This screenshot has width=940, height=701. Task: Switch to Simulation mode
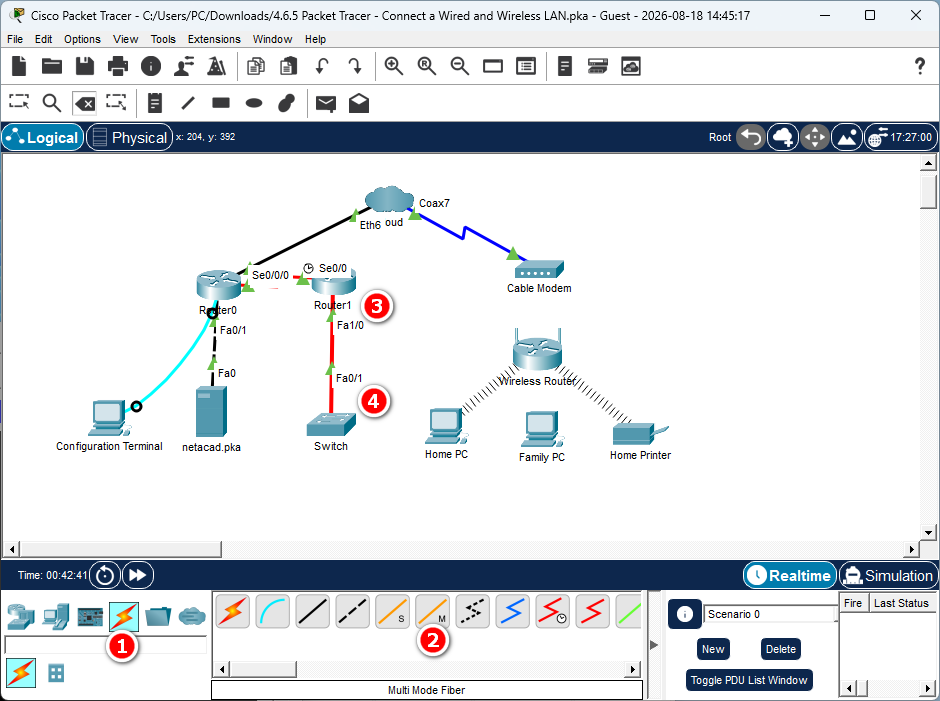pyautogui.click(x=888, y=576)
